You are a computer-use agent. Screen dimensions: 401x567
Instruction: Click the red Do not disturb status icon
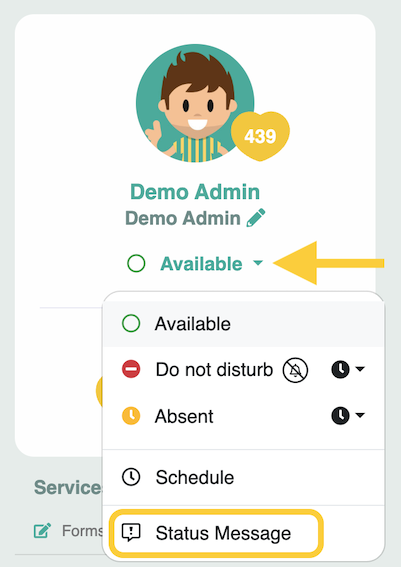131,369
